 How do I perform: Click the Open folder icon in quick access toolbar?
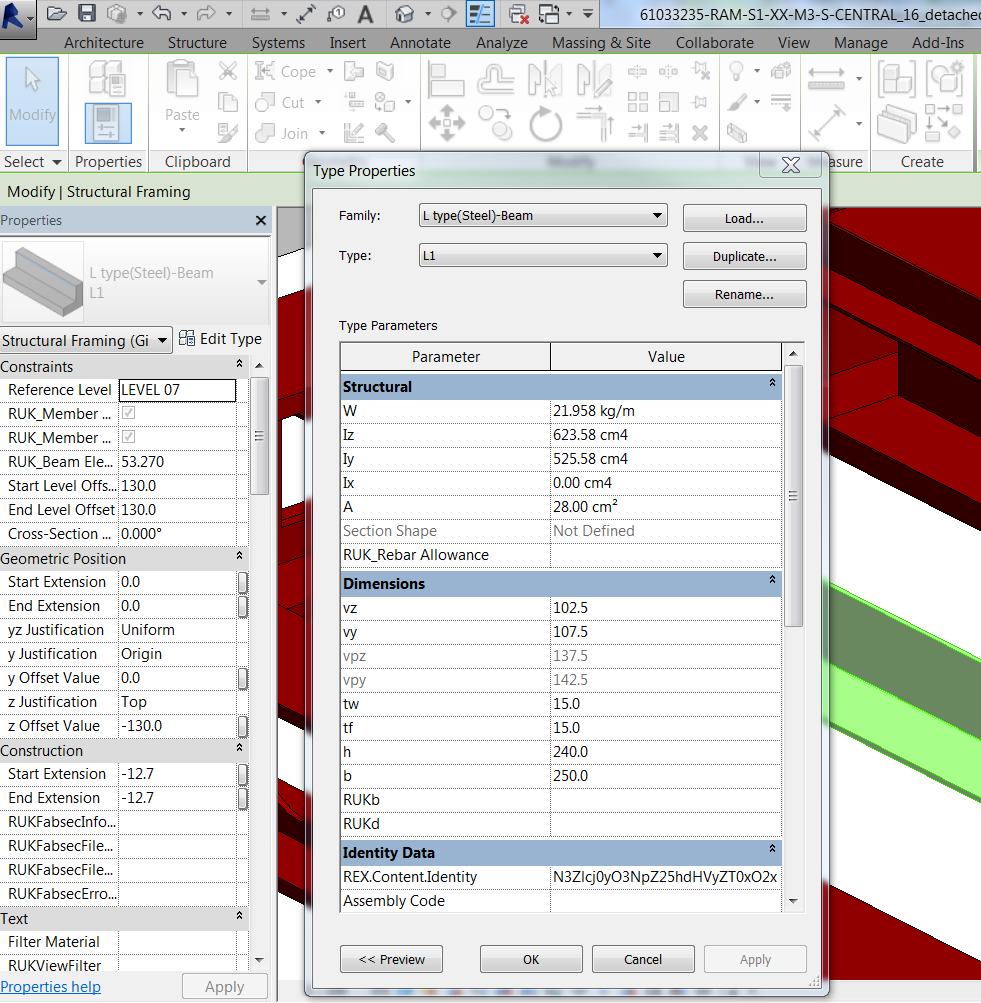(x=57, y=13)
